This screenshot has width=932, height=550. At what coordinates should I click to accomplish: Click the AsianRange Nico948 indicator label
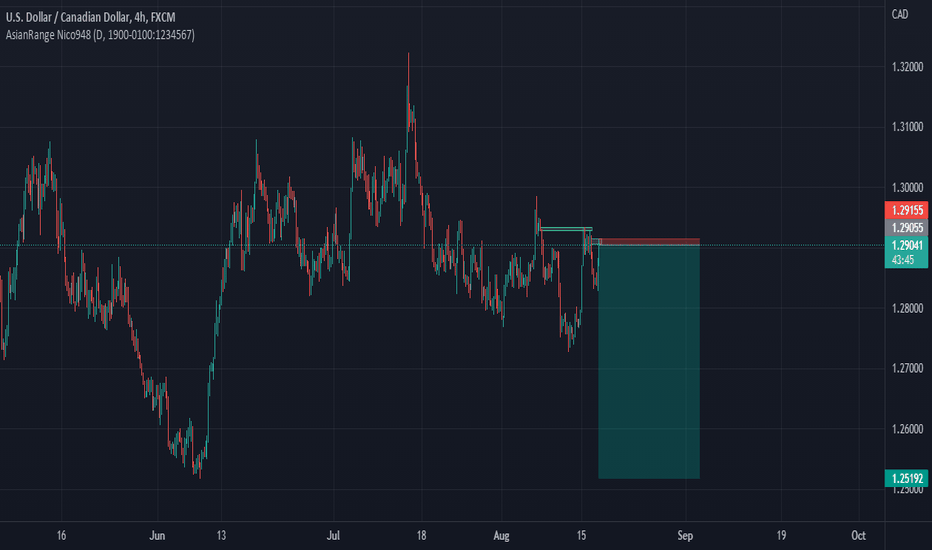[100, 35]
